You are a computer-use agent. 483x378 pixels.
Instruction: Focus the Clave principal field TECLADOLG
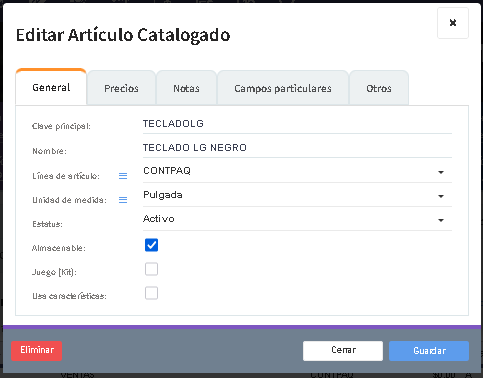point(297,124)
